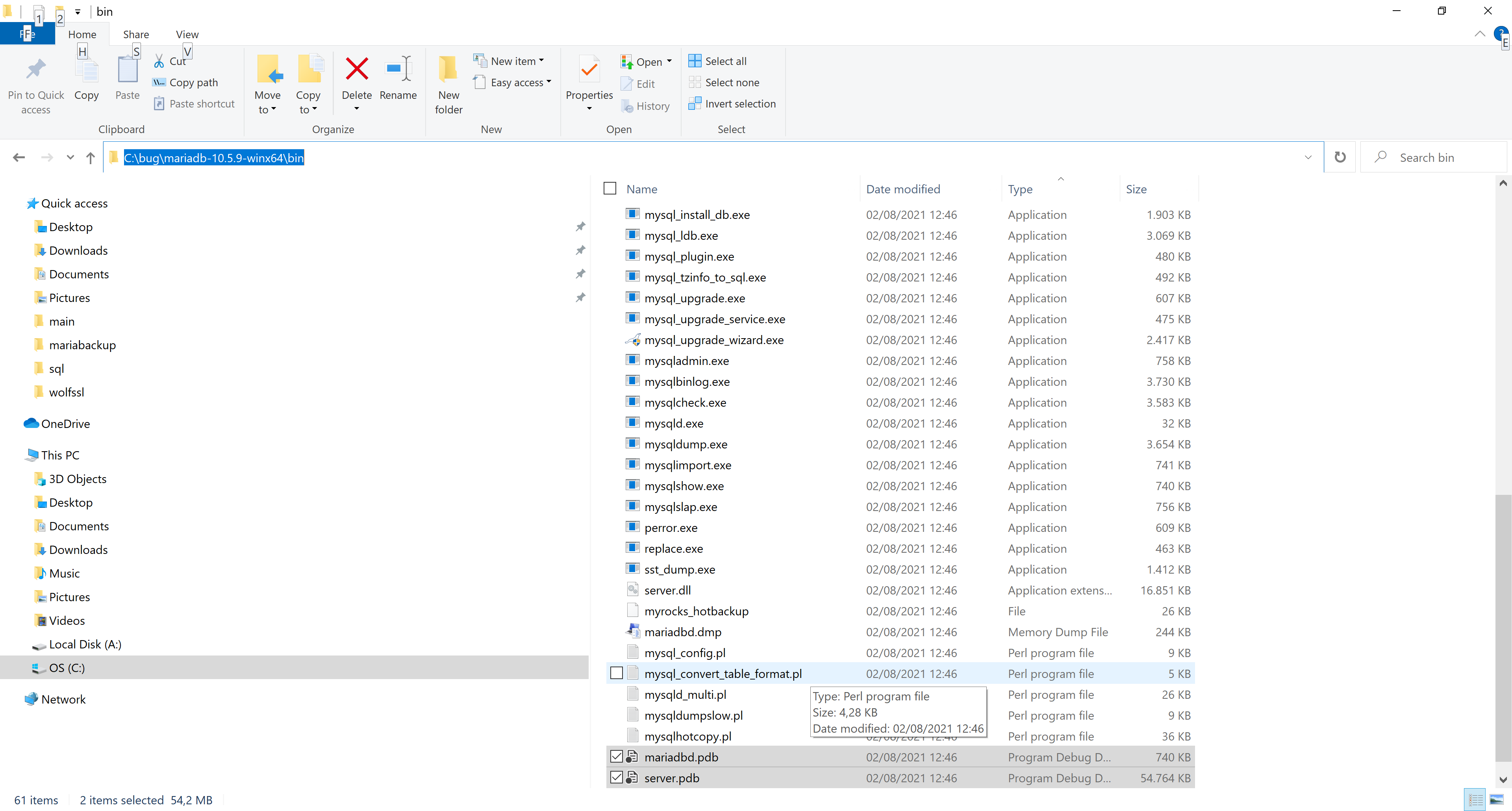The height and width of the screenshot is (811, 1512).
Task: Click the refresh icon beside address bar
Action: (x=1340, y=157)
